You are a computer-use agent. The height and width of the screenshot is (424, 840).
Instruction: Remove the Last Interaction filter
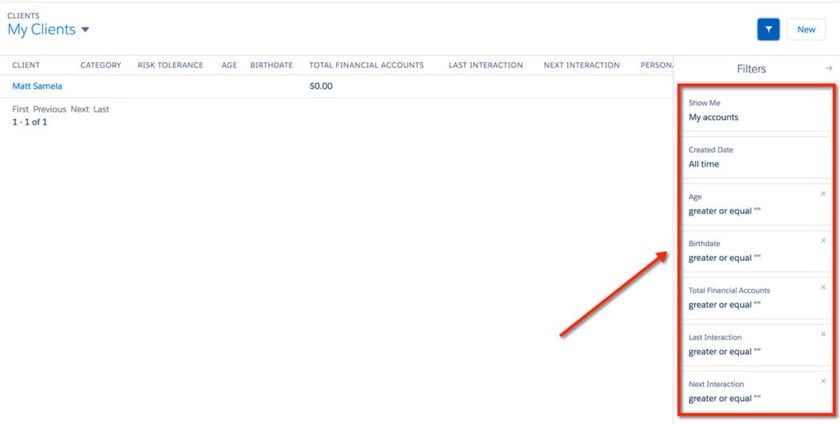point(823,334)
